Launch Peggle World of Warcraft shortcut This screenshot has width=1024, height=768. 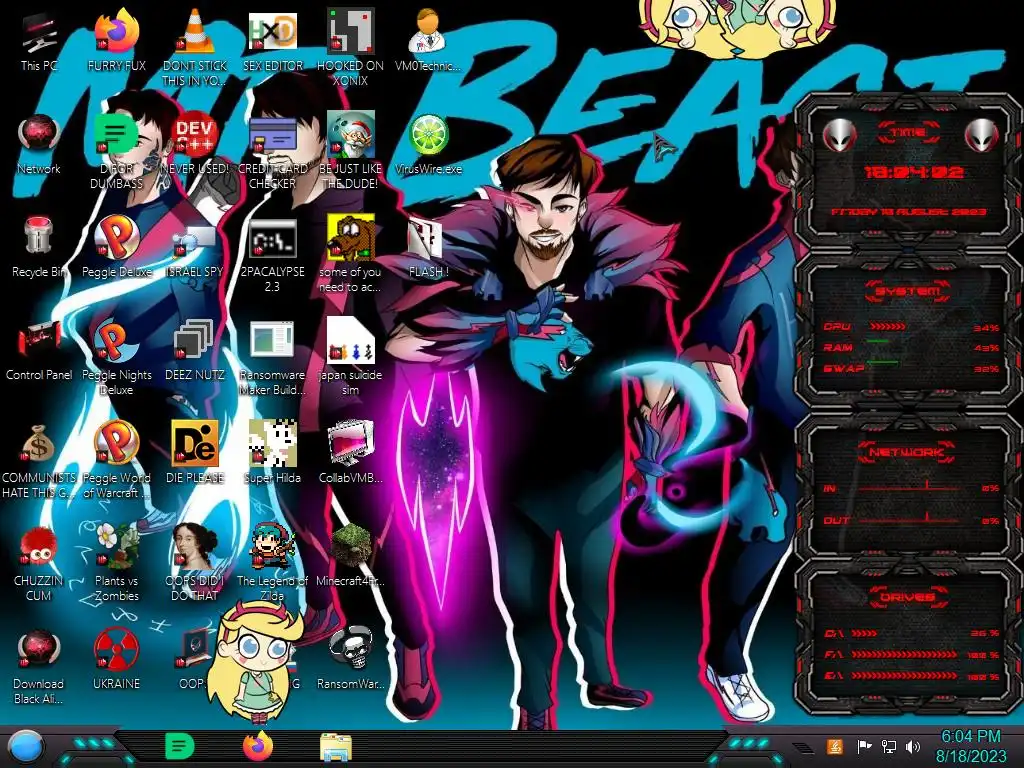coord(116,461)
